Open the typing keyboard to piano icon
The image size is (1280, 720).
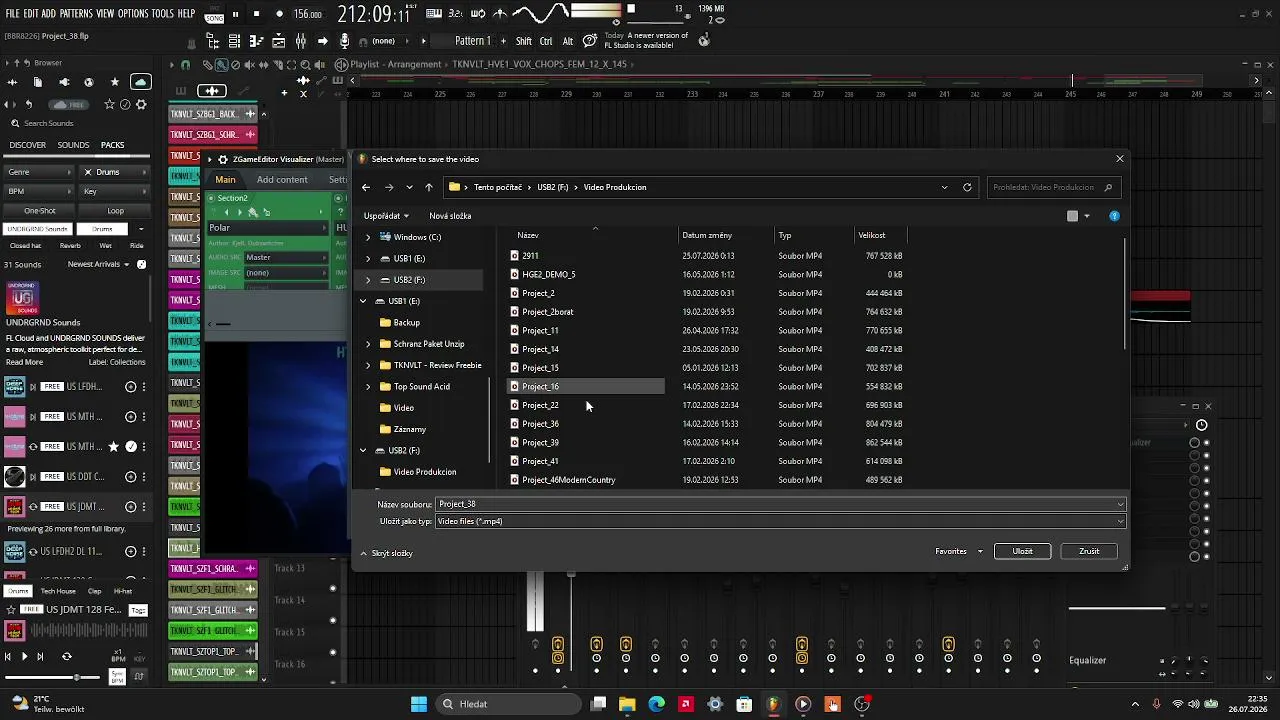[x=434, y=14]
